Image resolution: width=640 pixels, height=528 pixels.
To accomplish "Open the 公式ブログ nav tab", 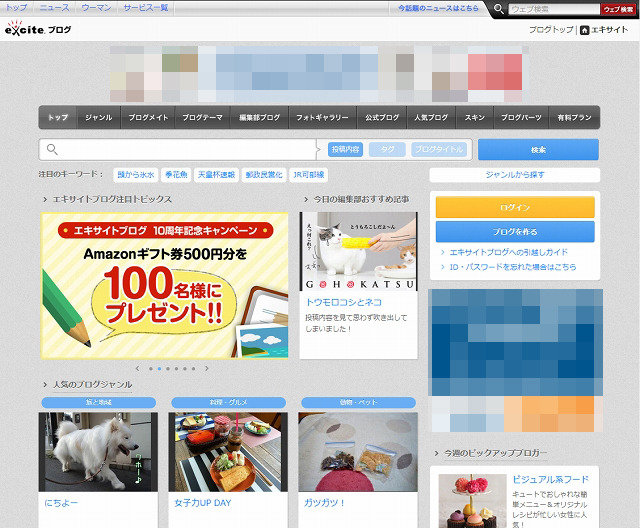I will coord(382,117).
